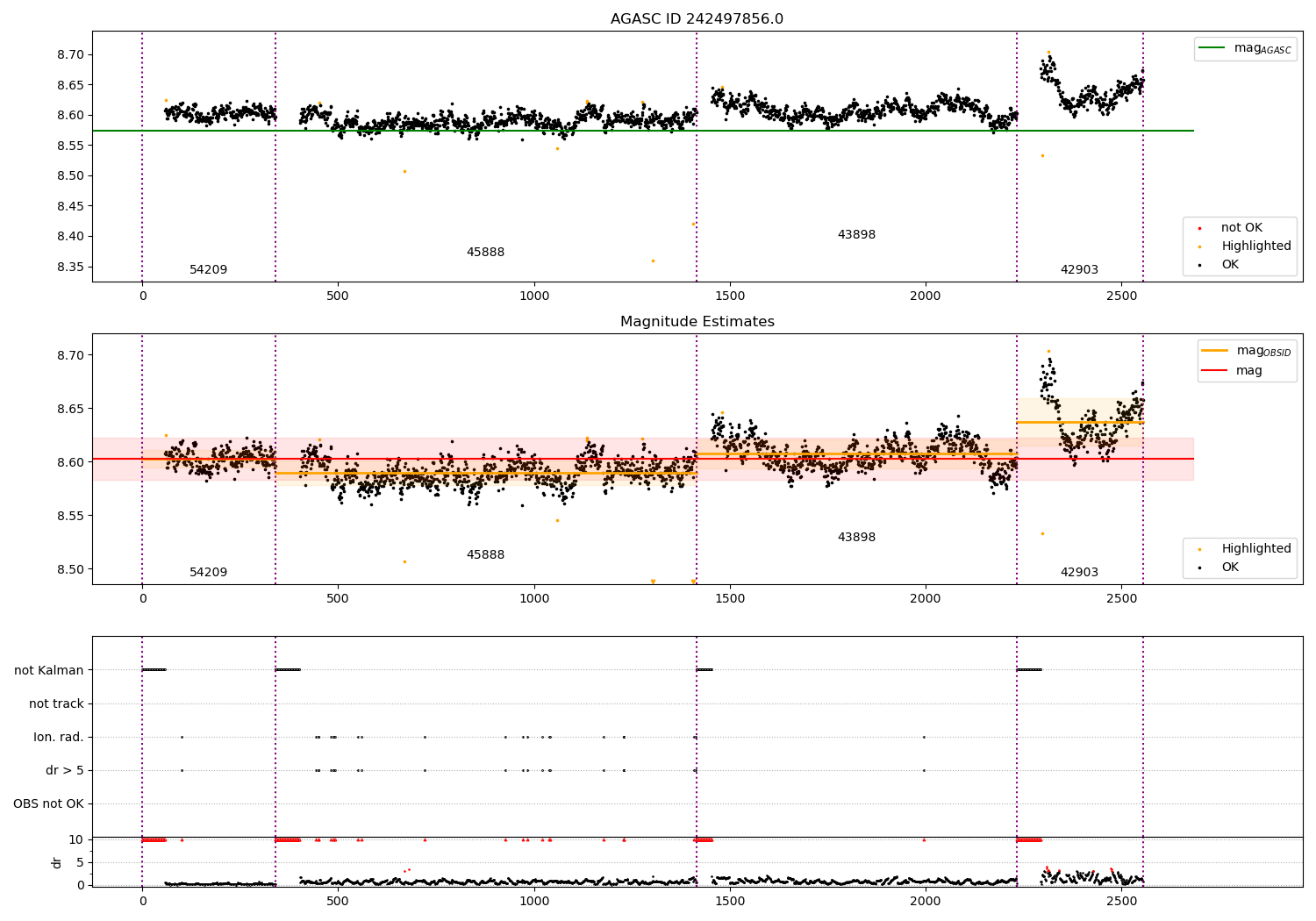
Task: Click obsid label 42903 in top plot
Action: pyautogui.click(x=1079, y=269)
